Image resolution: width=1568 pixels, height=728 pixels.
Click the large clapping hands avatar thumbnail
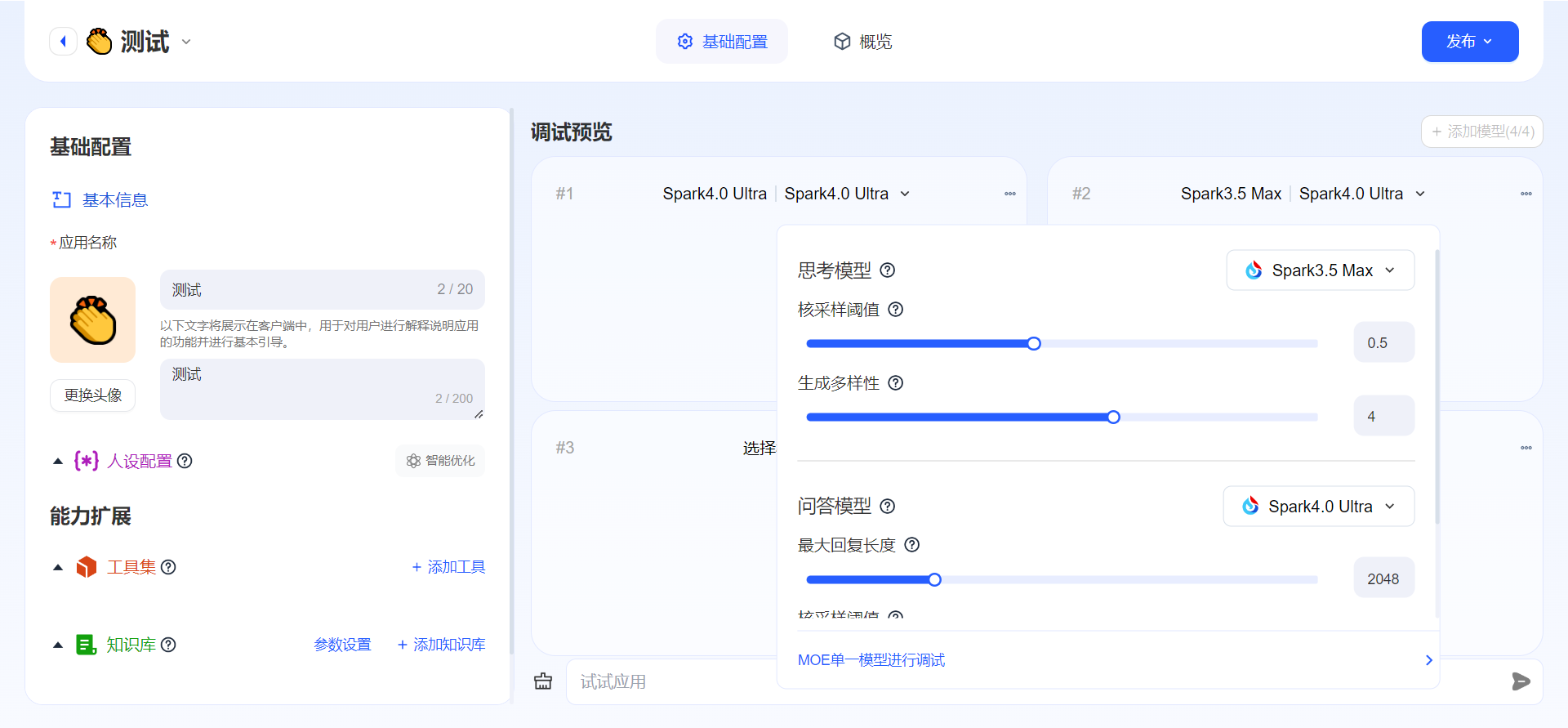click(x=92, y=319)
